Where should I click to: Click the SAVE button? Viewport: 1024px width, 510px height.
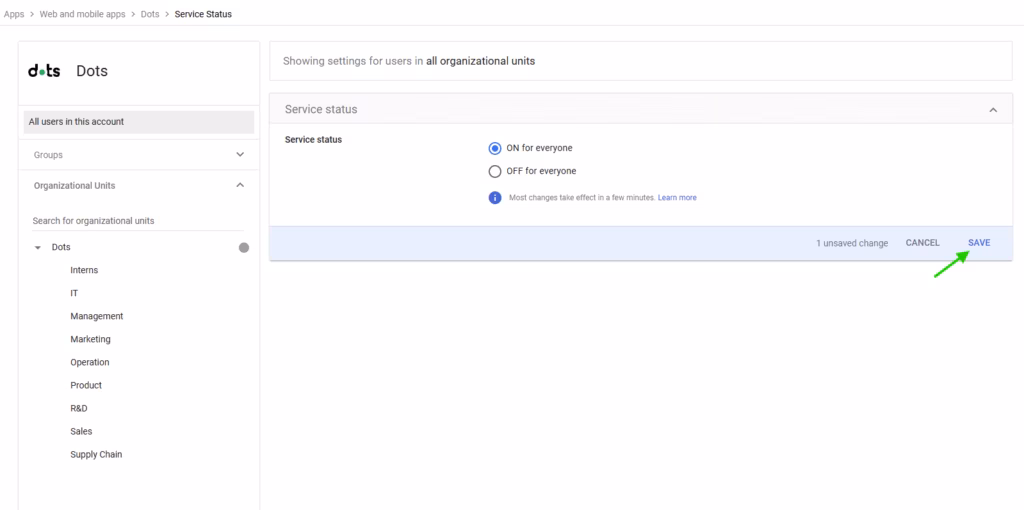pos(979,243)
